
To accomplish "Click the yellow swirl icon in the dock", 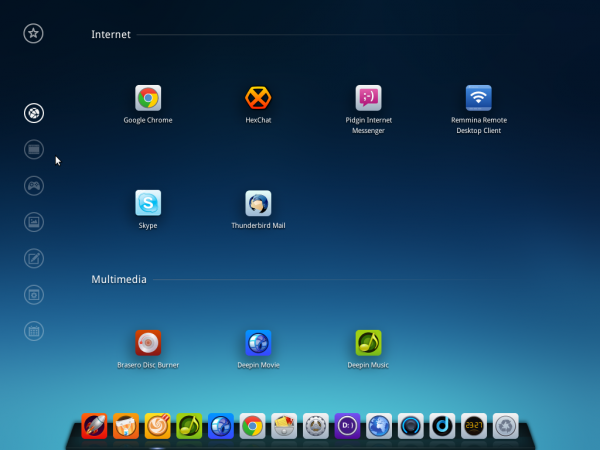I will tap(158, 426).
